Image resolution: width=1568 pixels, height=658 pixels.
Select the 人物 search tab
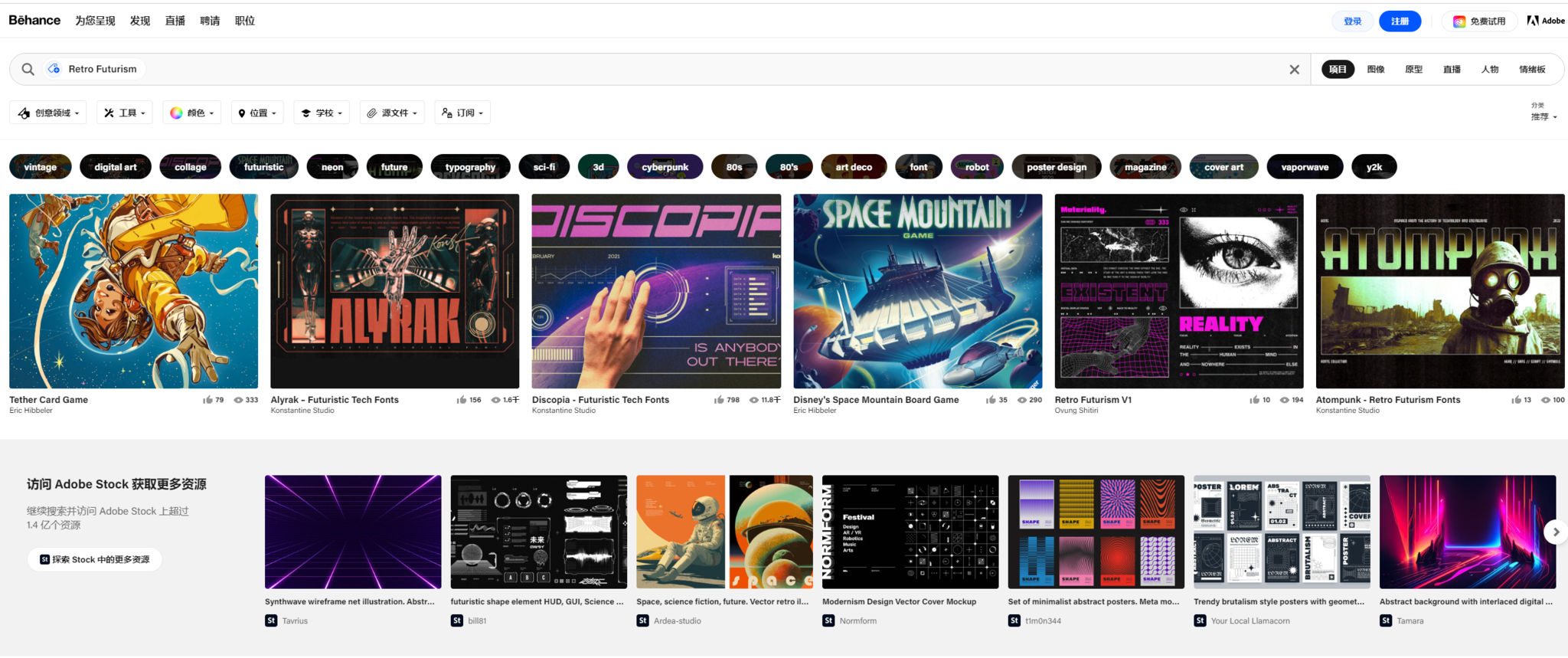click(x=1490, y=69)
